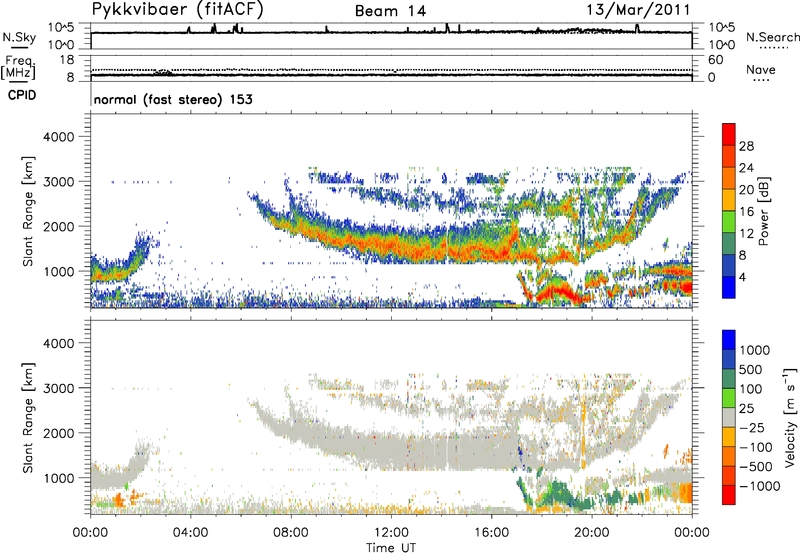800x554 pixels.
Task: Click the light green velocity colorbar segment
Action: [729, 398]
